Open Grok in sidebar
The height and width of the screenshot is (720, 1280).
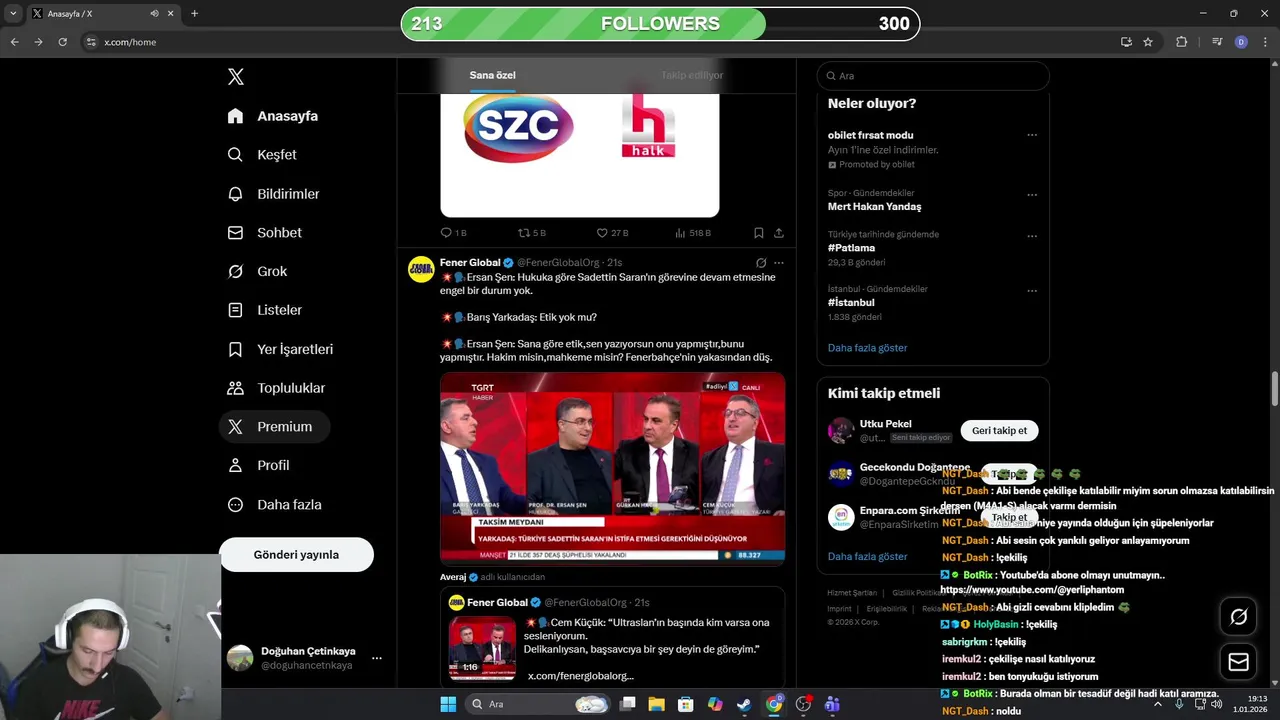pyautogui.click(x=257, y=271)
